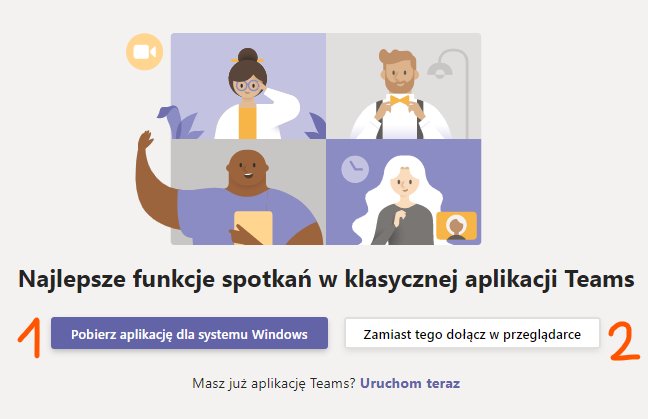Choose "Zamiast tego dołącz w przeglądarce"
The height and width of the screenshot is (419, 648).
click(472, 333)
